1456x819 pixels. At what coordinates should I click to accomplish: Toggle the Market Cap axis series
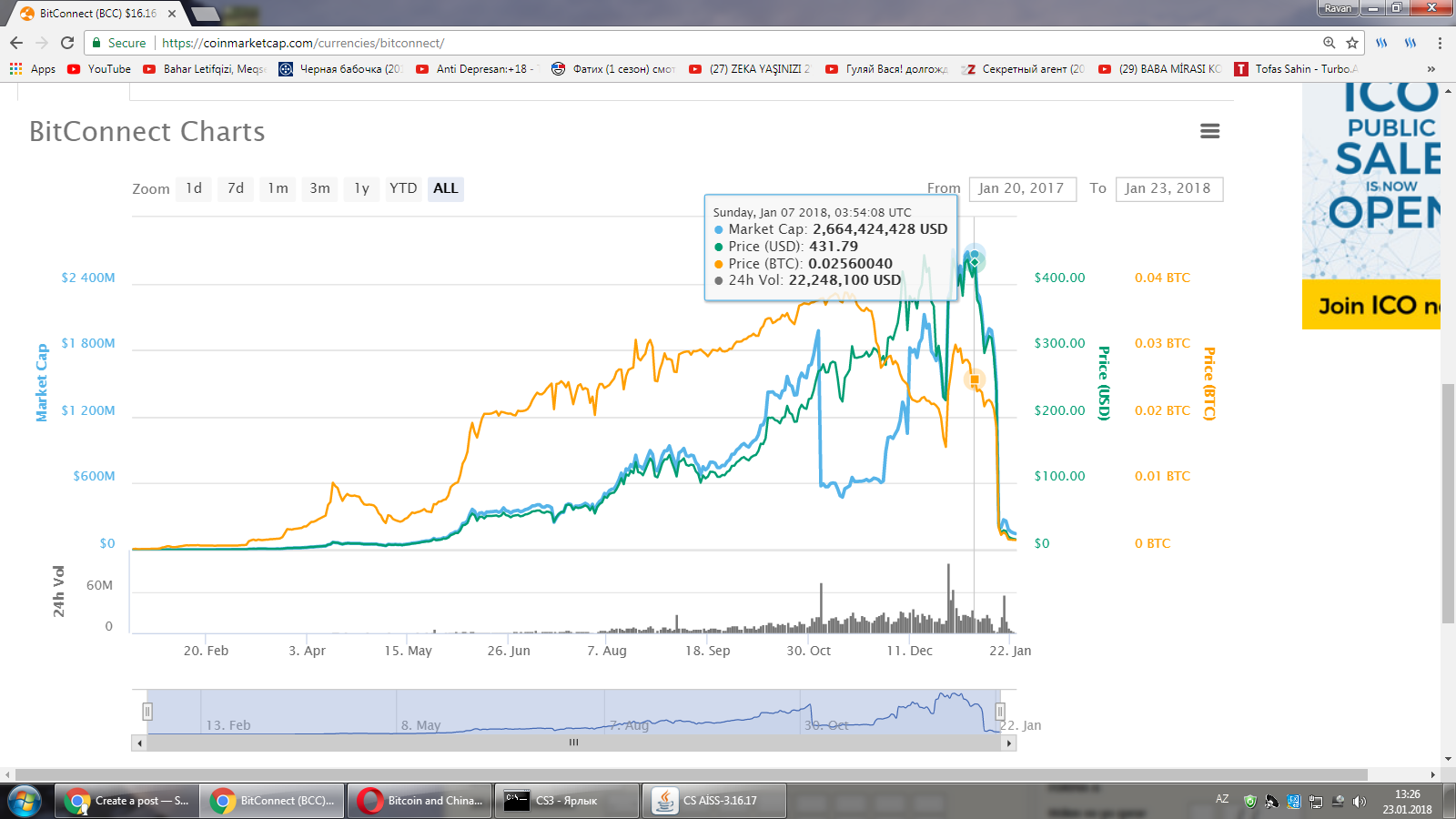[x=41, y=382]
